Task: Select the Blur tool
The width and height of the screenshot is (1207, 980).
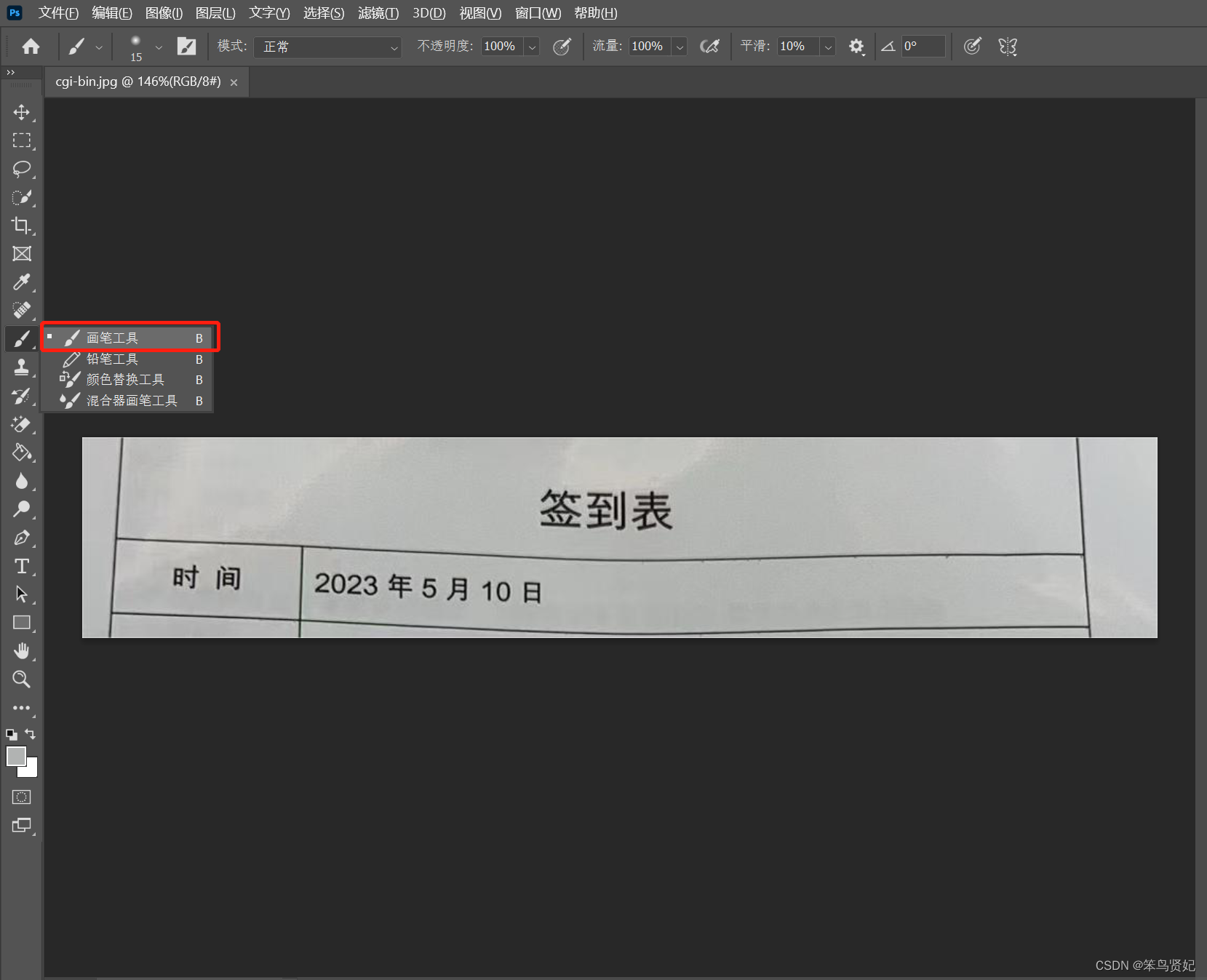Action: 22,481
